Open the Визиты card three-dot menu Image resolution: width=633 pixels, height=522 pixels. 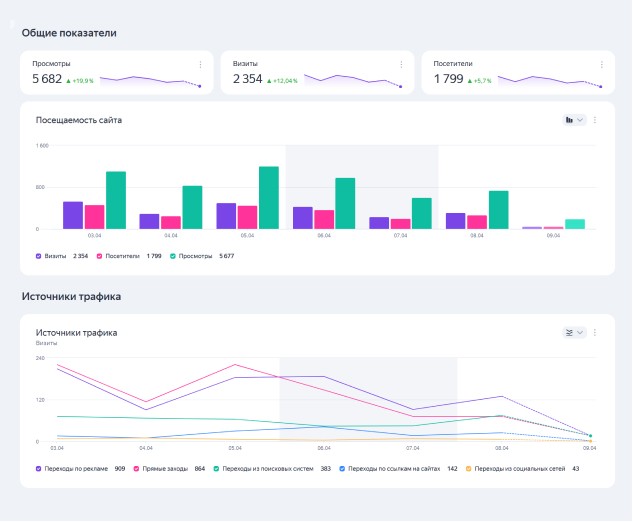pos(401,64)
